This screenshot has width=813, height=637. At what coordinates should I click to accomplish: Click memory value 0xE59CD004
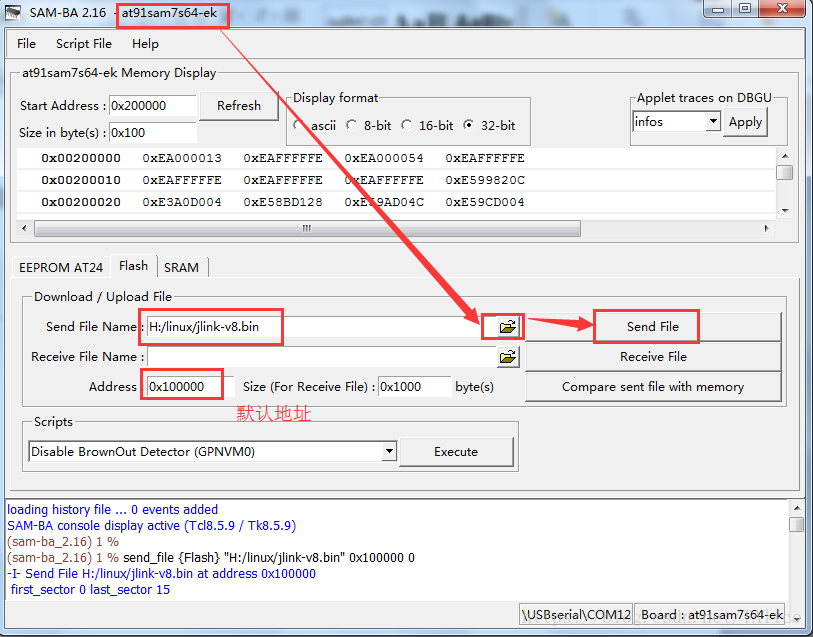[485, 202]
